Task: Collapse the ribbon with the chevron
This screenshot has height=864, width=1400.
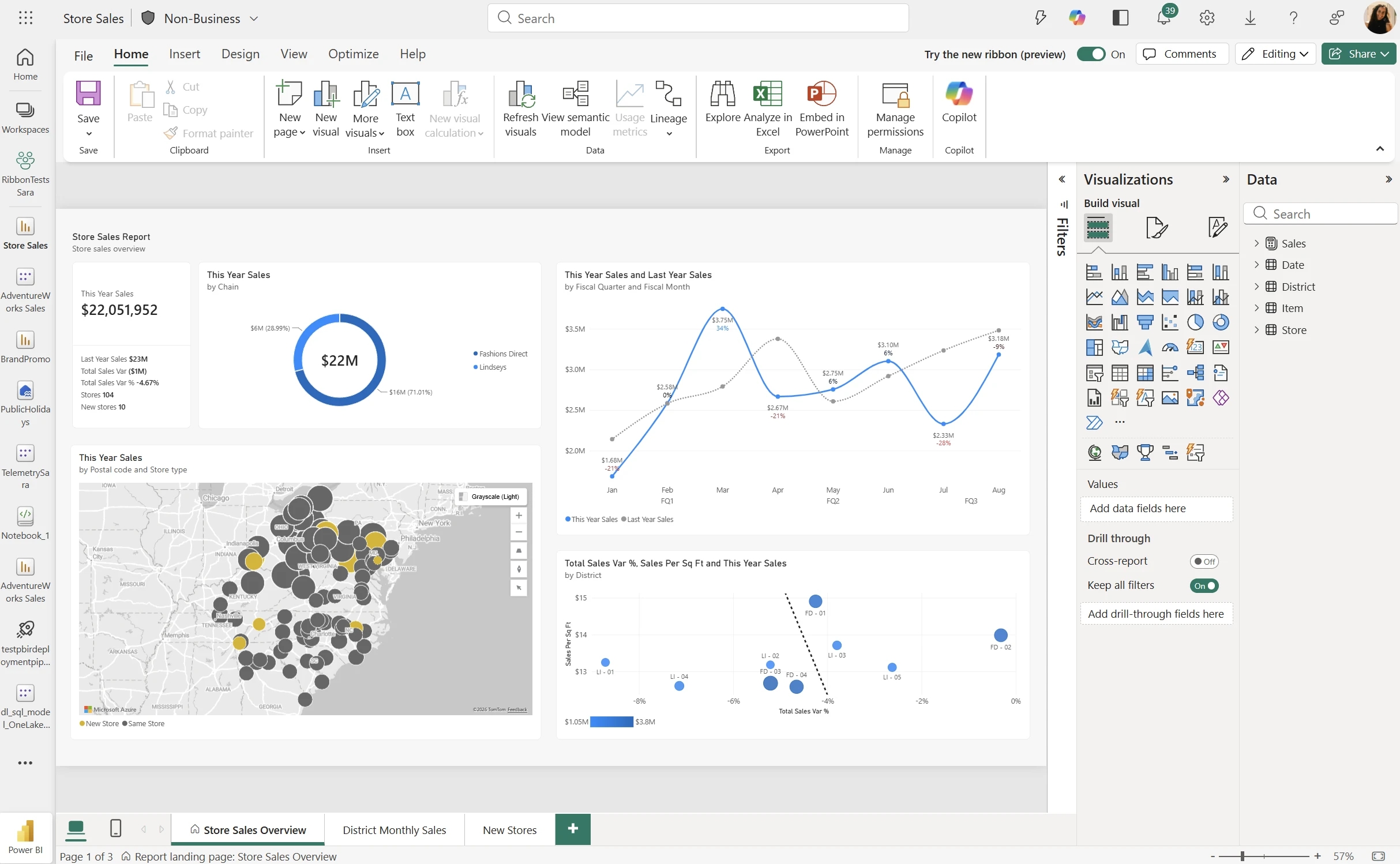Action: tap(1380, 149)
